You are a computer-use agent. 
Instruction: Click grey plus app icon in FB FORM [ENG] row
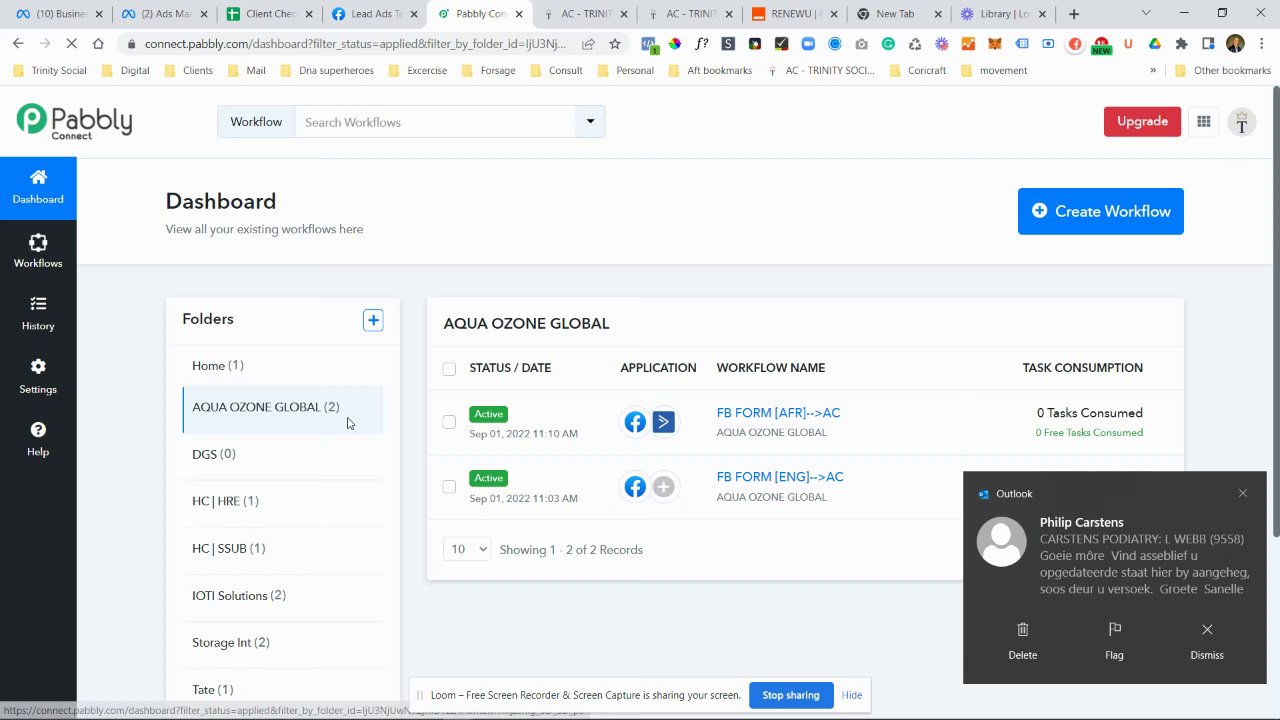pos(663,487)
